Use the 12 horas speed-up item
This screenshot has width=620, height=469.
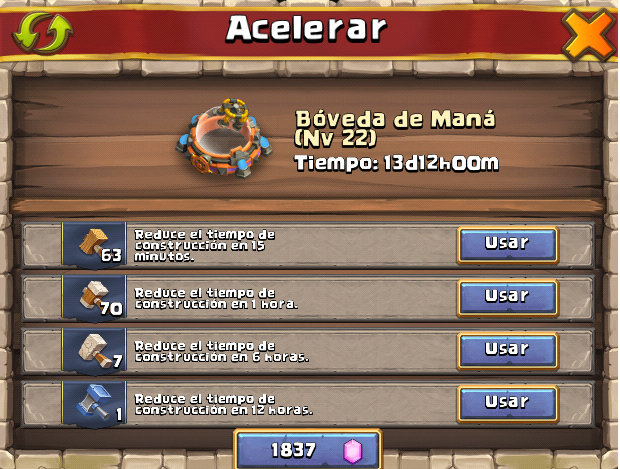pos(508,404)
